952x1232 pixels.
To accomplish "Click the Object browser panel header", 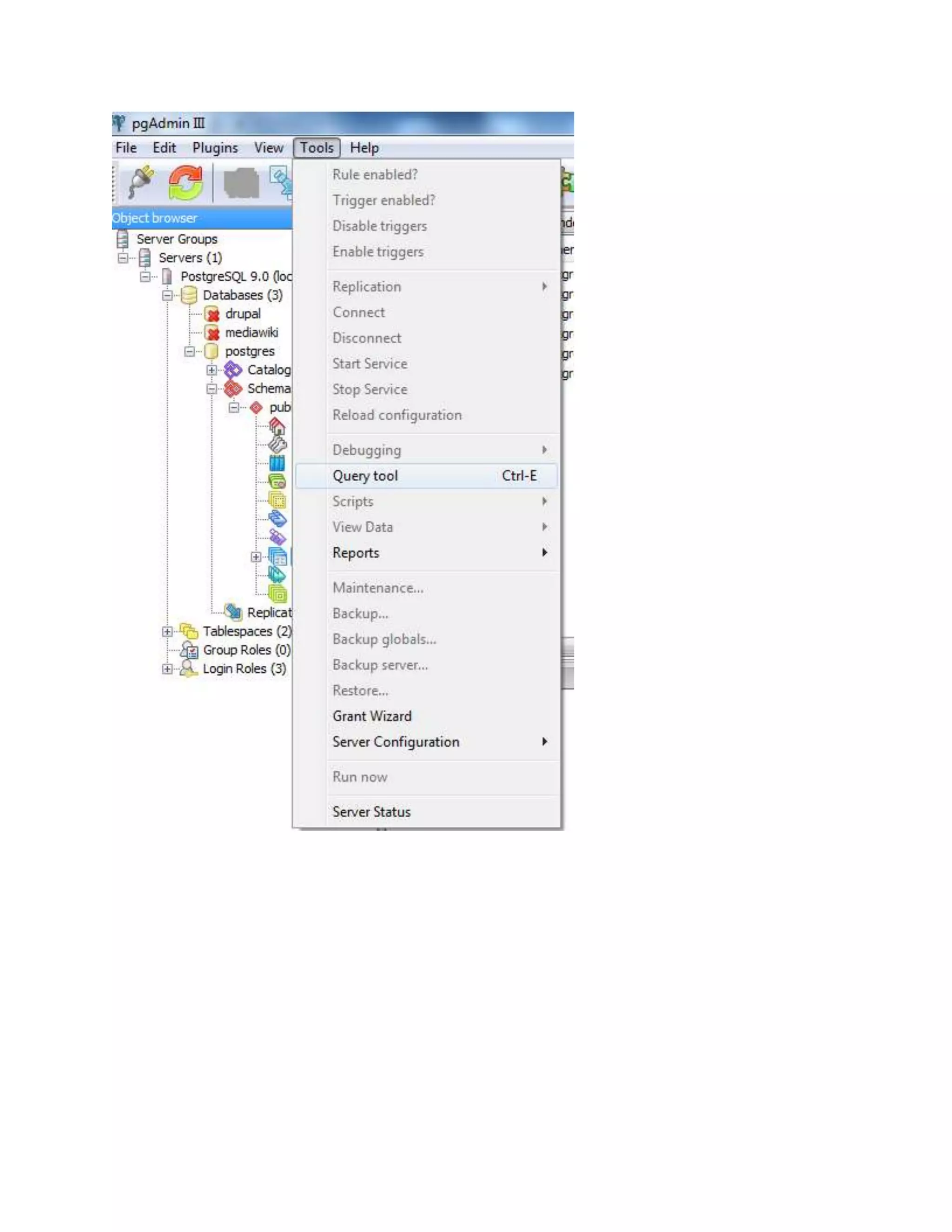I will [x=202, y=218].
